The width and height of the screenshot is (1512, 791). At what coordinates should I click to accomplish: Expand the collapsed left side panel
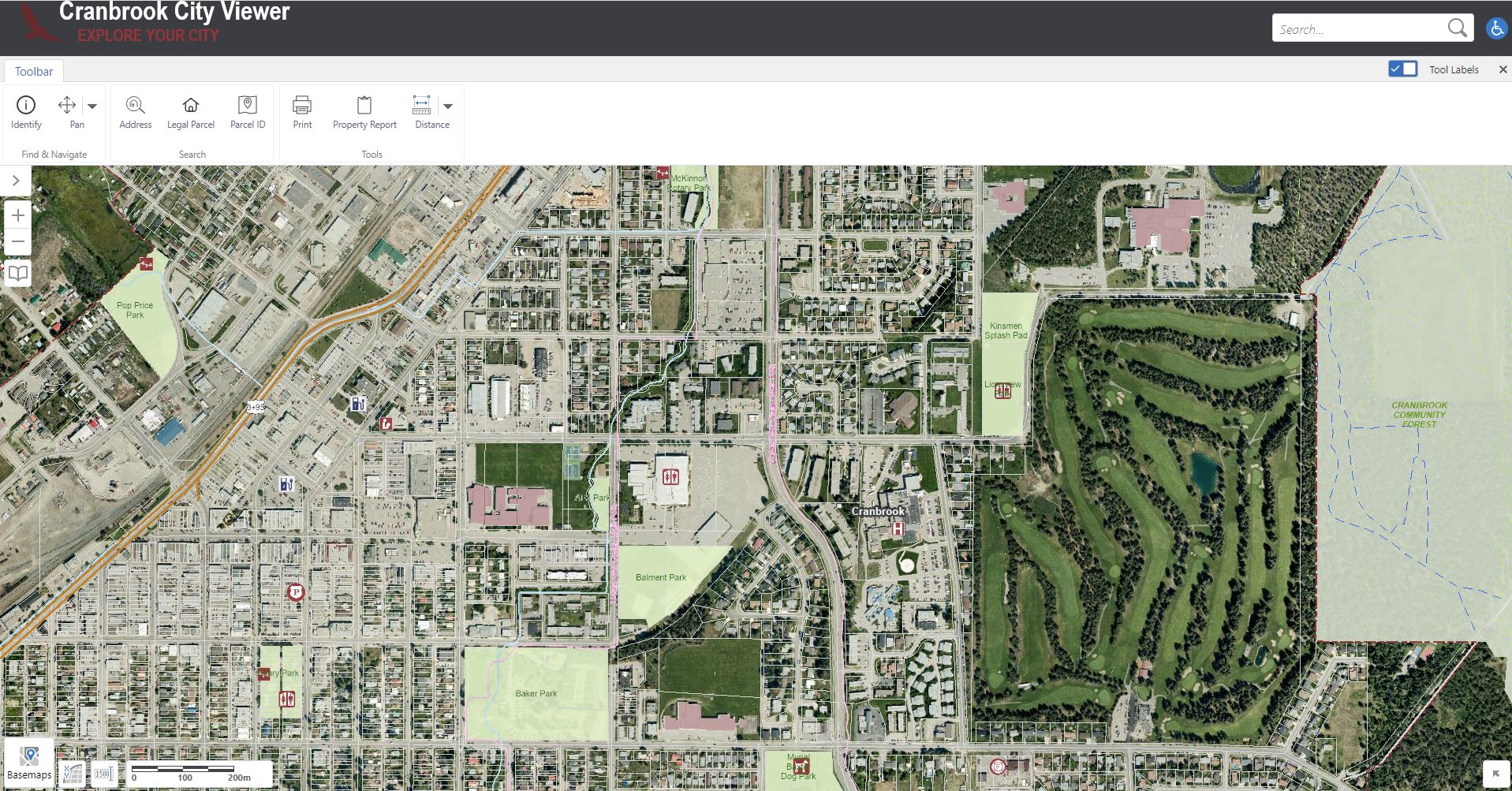pos(15,181)
